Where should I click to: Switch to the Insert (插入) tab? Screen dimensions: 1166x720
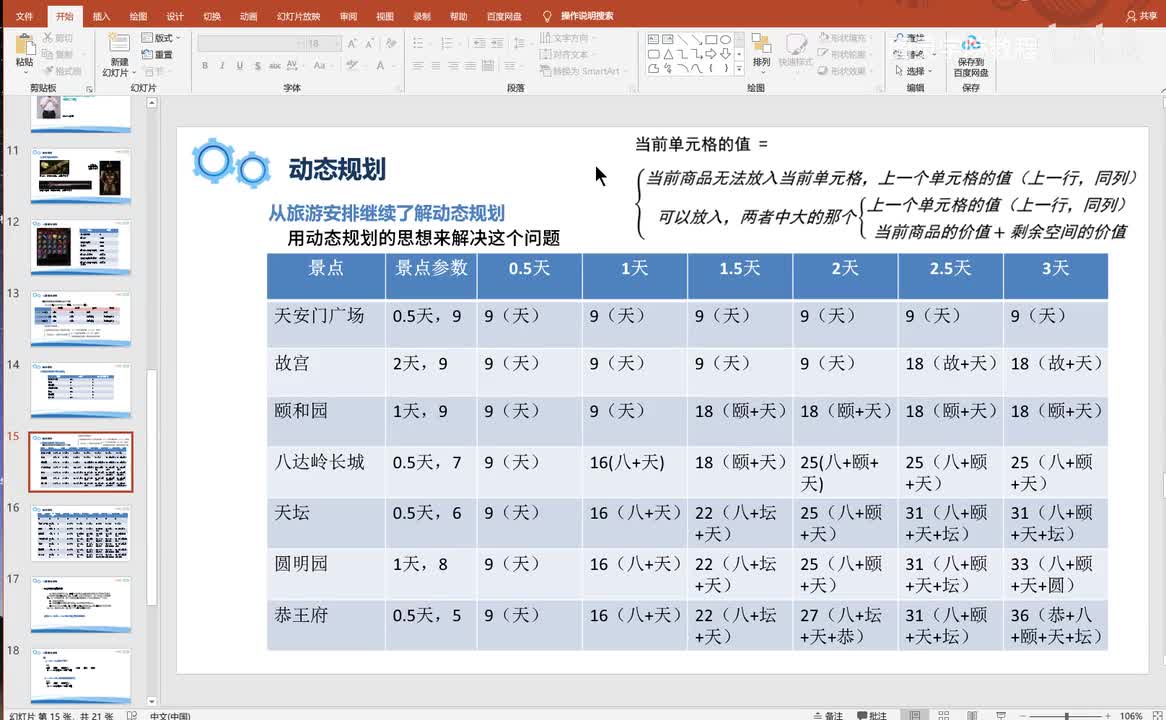click(x=101, y=16)
